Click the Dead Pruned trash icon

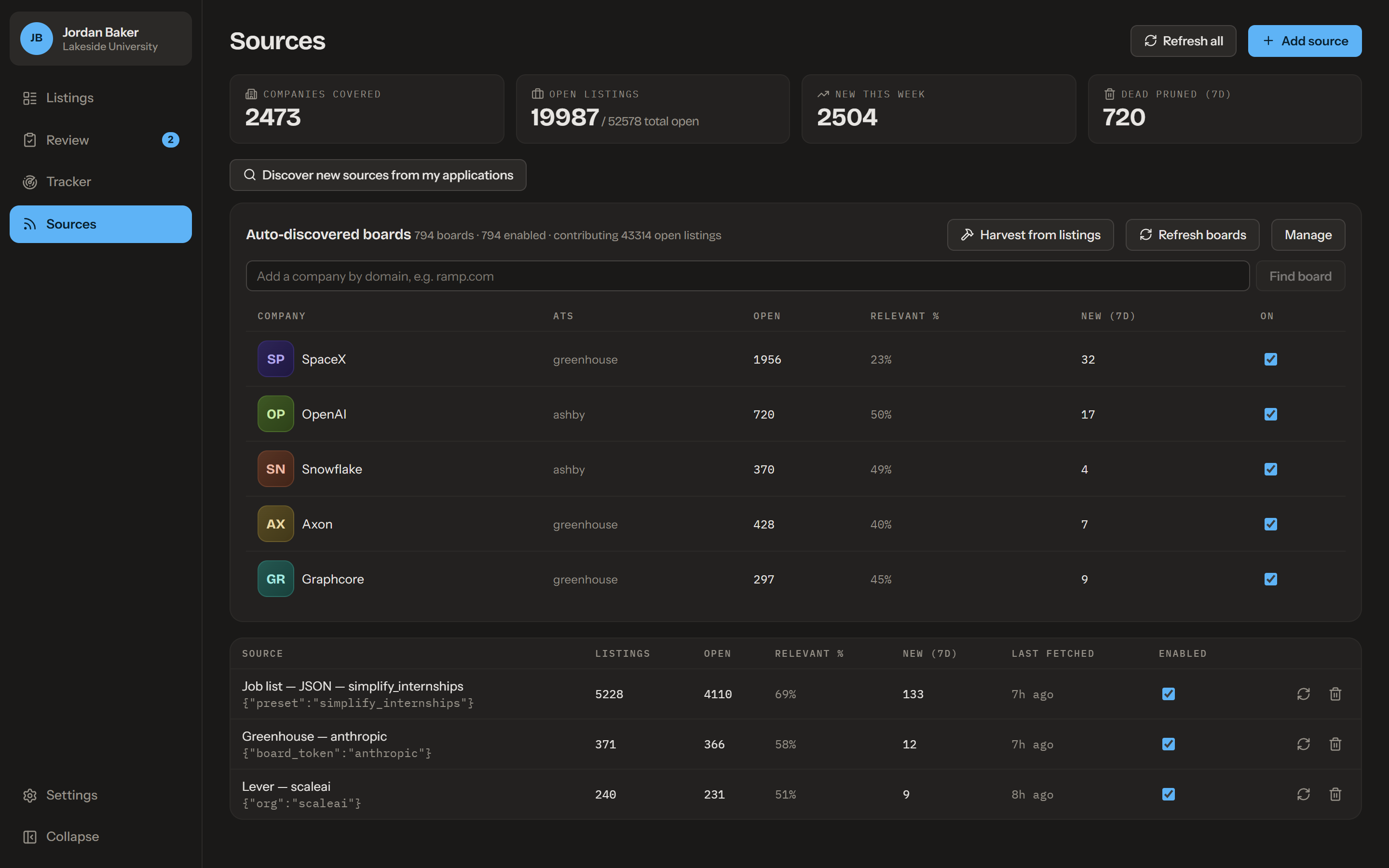tap(1109, 94)
